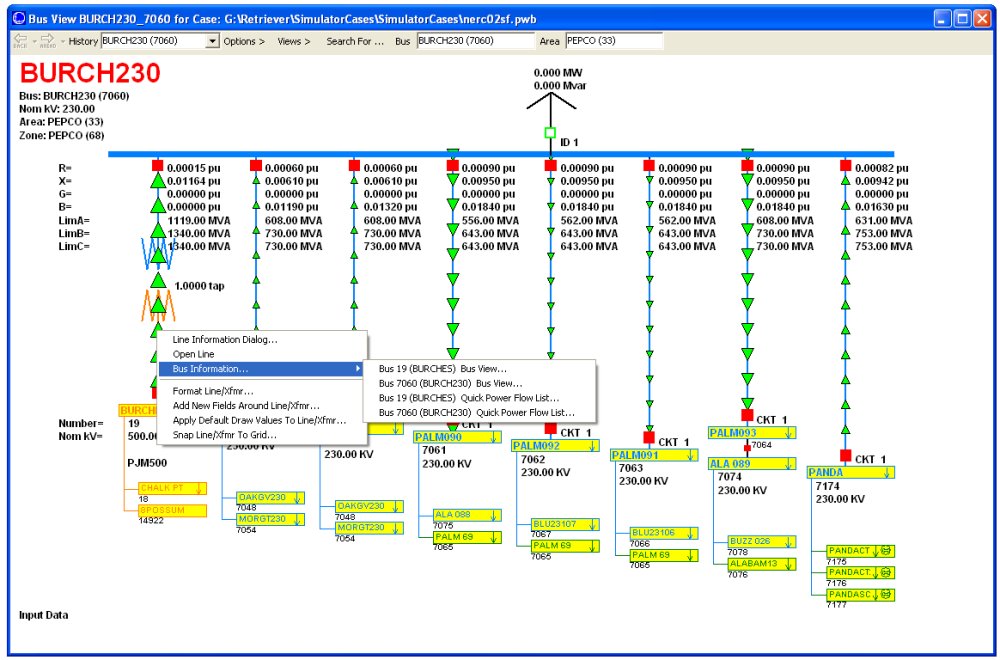Click the Bus input field
The height and width of the screenshot is (660, 1000).
[x=475, y=41]
